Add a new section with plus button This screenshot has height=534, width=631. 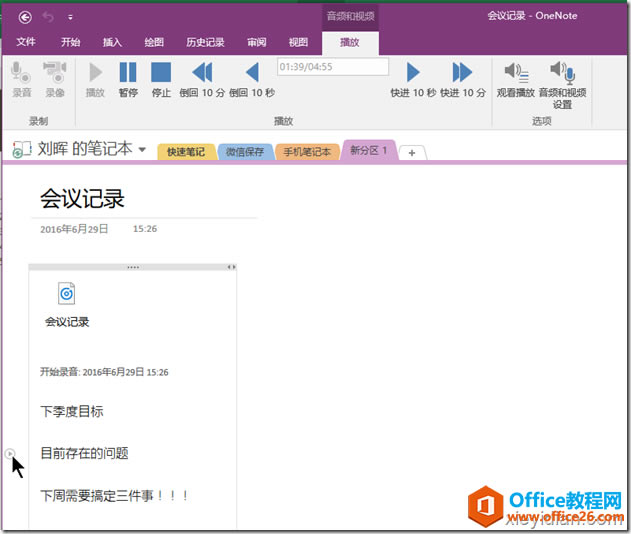point(413,152)
